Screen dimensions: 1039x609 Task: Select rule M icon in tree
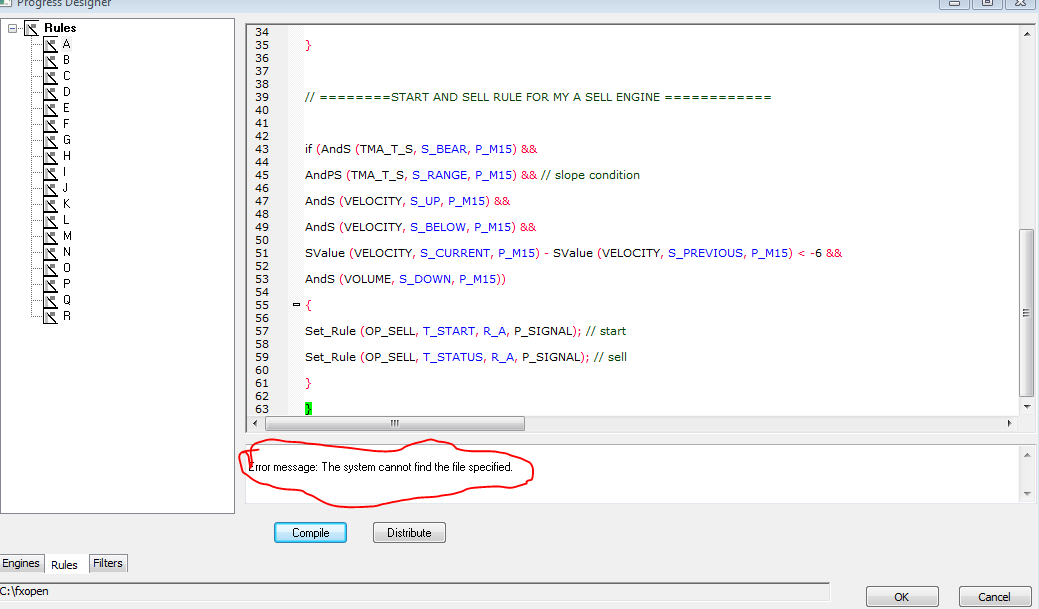(x=51, y=237)
